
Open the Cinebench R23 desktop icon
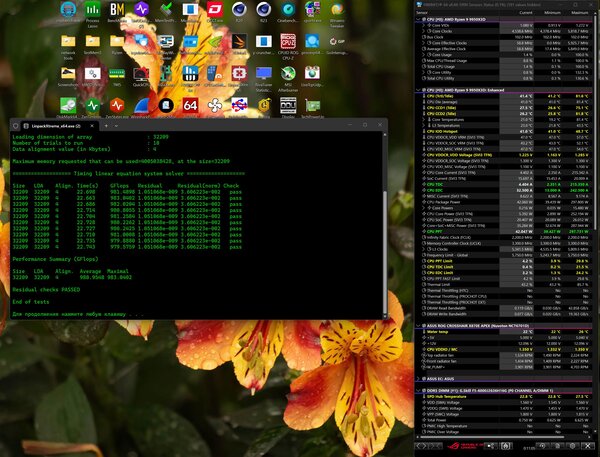point(264,10)
